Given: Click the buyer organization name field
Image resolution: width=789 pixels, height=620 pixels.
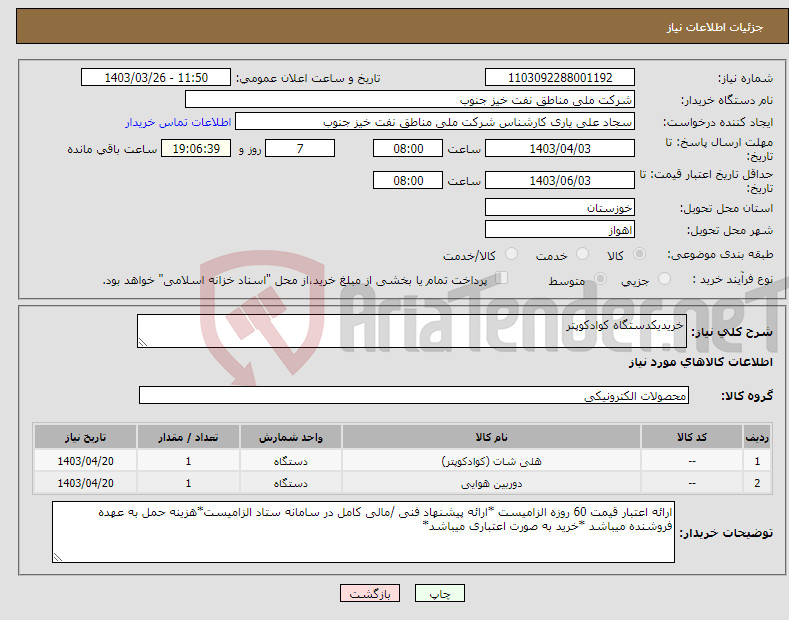Looking at the screenshot, I should [410, 100].
